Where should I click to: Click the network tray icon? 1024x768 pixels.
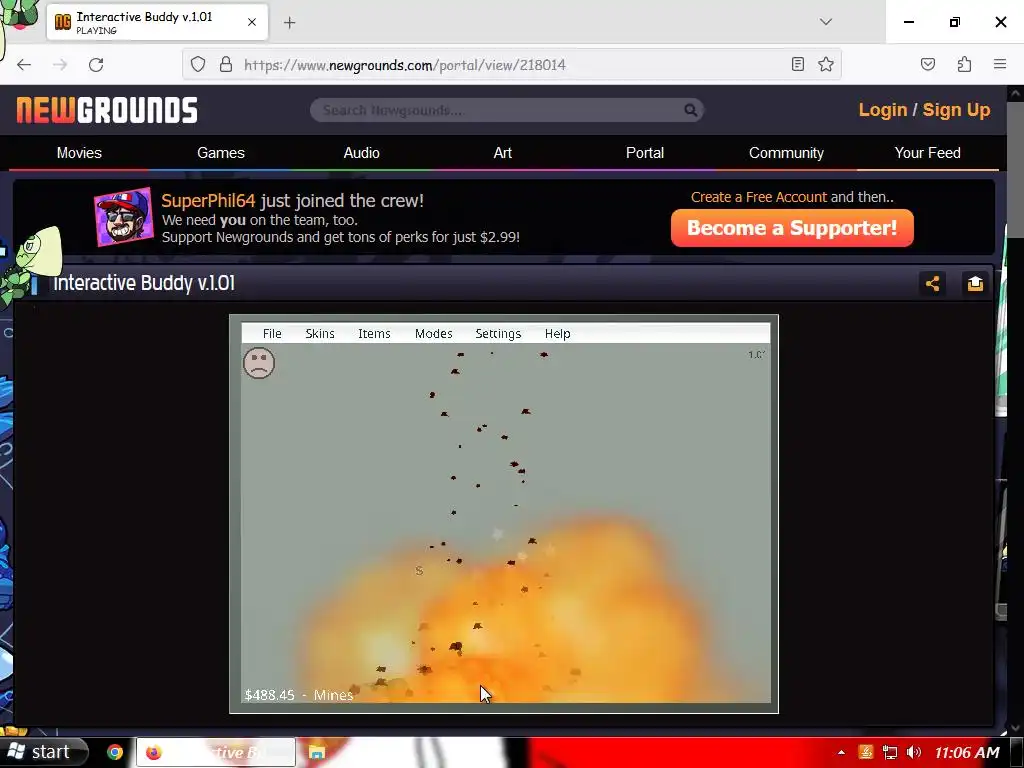pyautogui.click(x=889, y=752)
